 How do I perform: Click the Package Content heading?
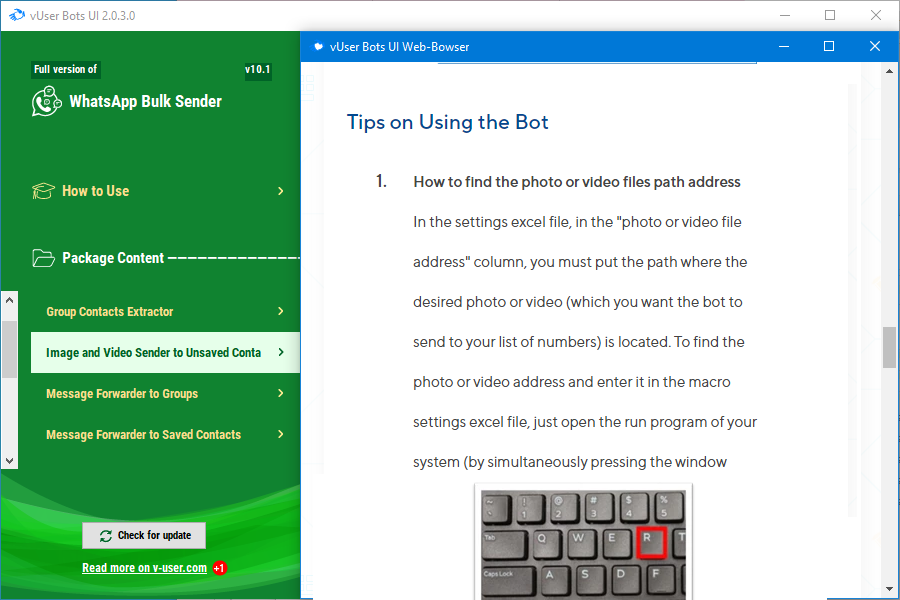coord(113,258)
